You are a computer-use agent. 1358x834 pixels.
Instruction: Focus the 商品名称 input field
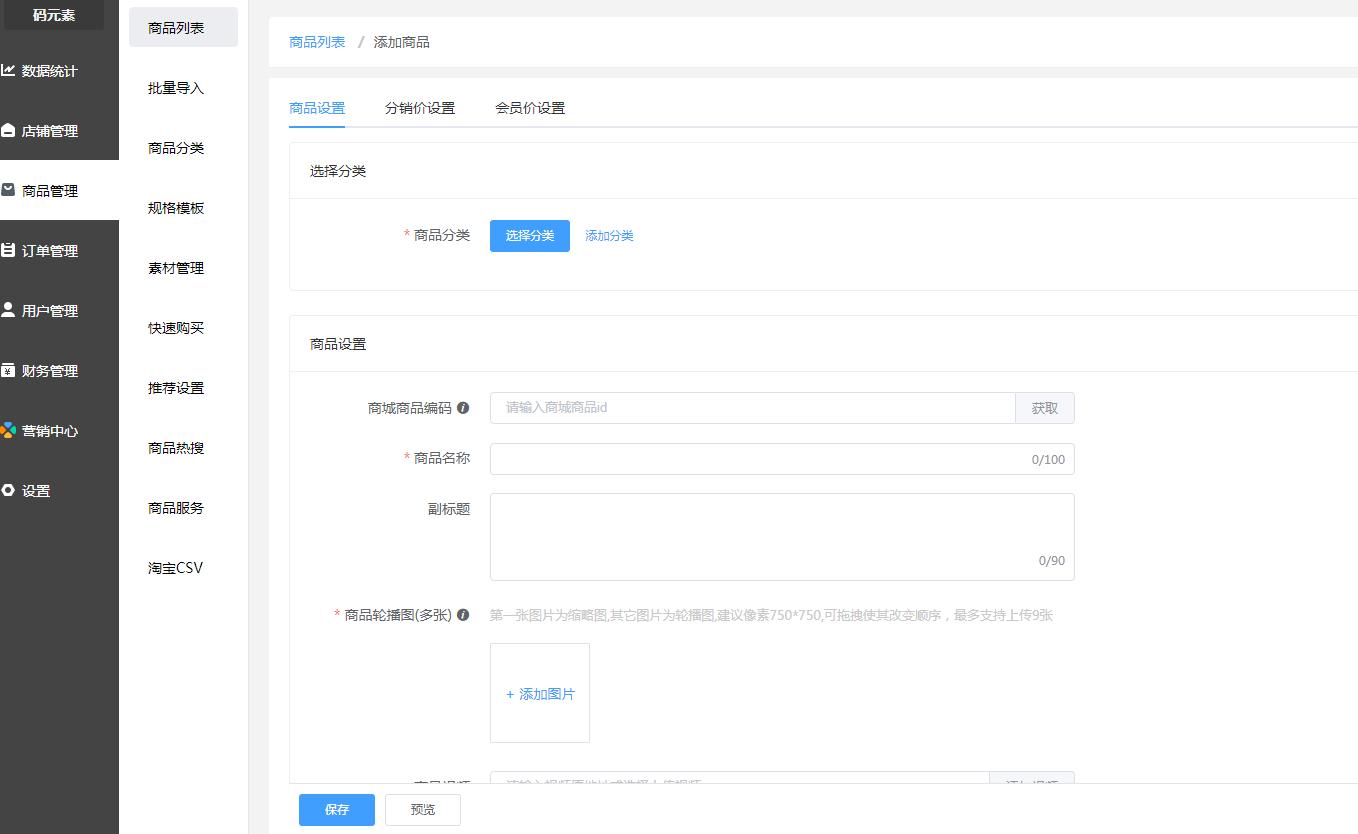(x=782, y=459)
